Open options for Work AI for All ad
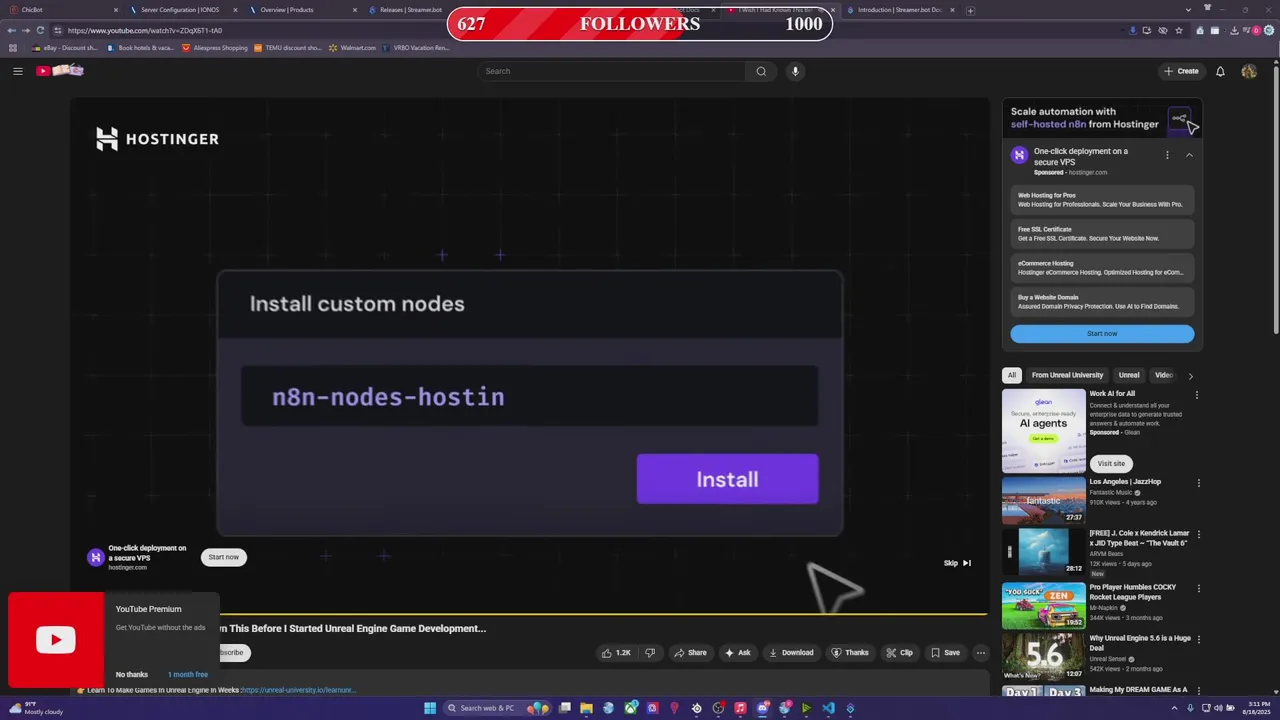The height and width of the screenshot is (720, 1280). coord(1197,395)
